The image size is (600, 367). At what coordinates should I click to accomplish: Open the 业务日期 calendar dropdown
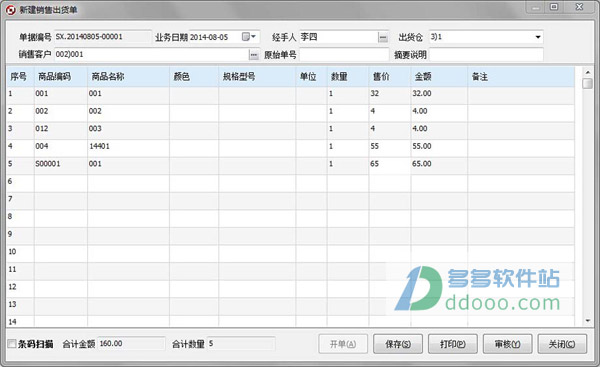(249, 37)
